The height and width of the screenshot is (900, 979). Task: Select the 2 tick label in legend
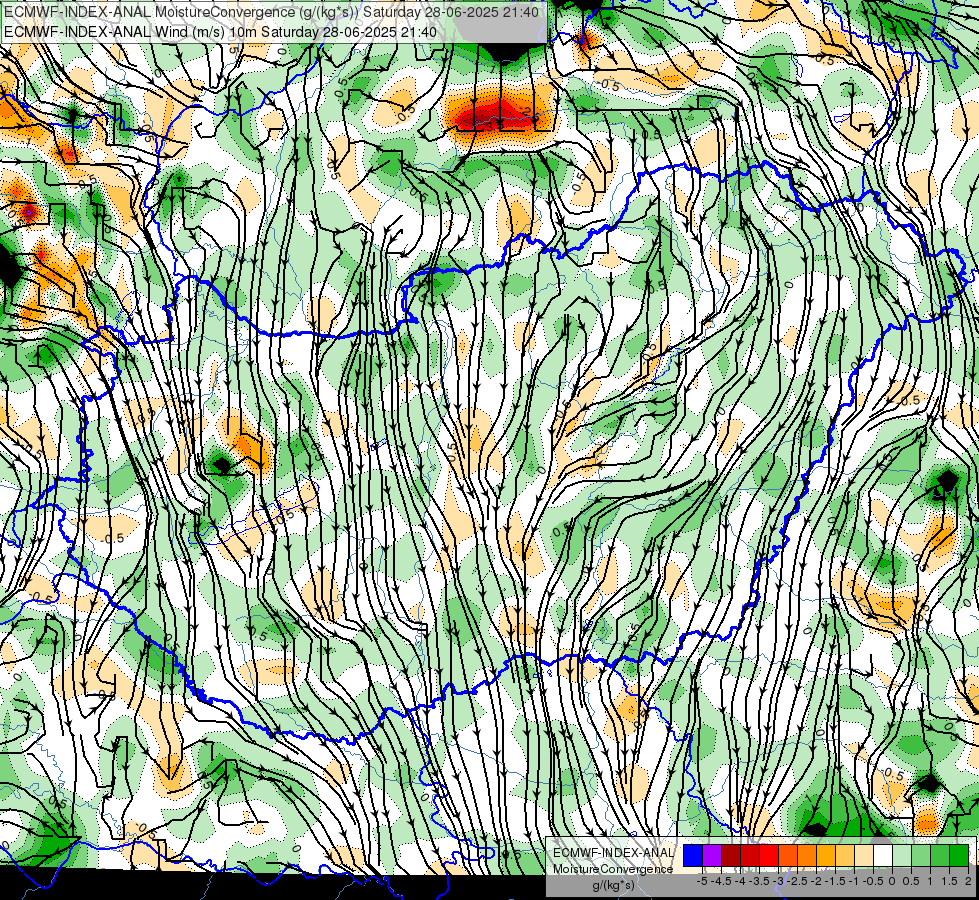[x=968, y=881]
